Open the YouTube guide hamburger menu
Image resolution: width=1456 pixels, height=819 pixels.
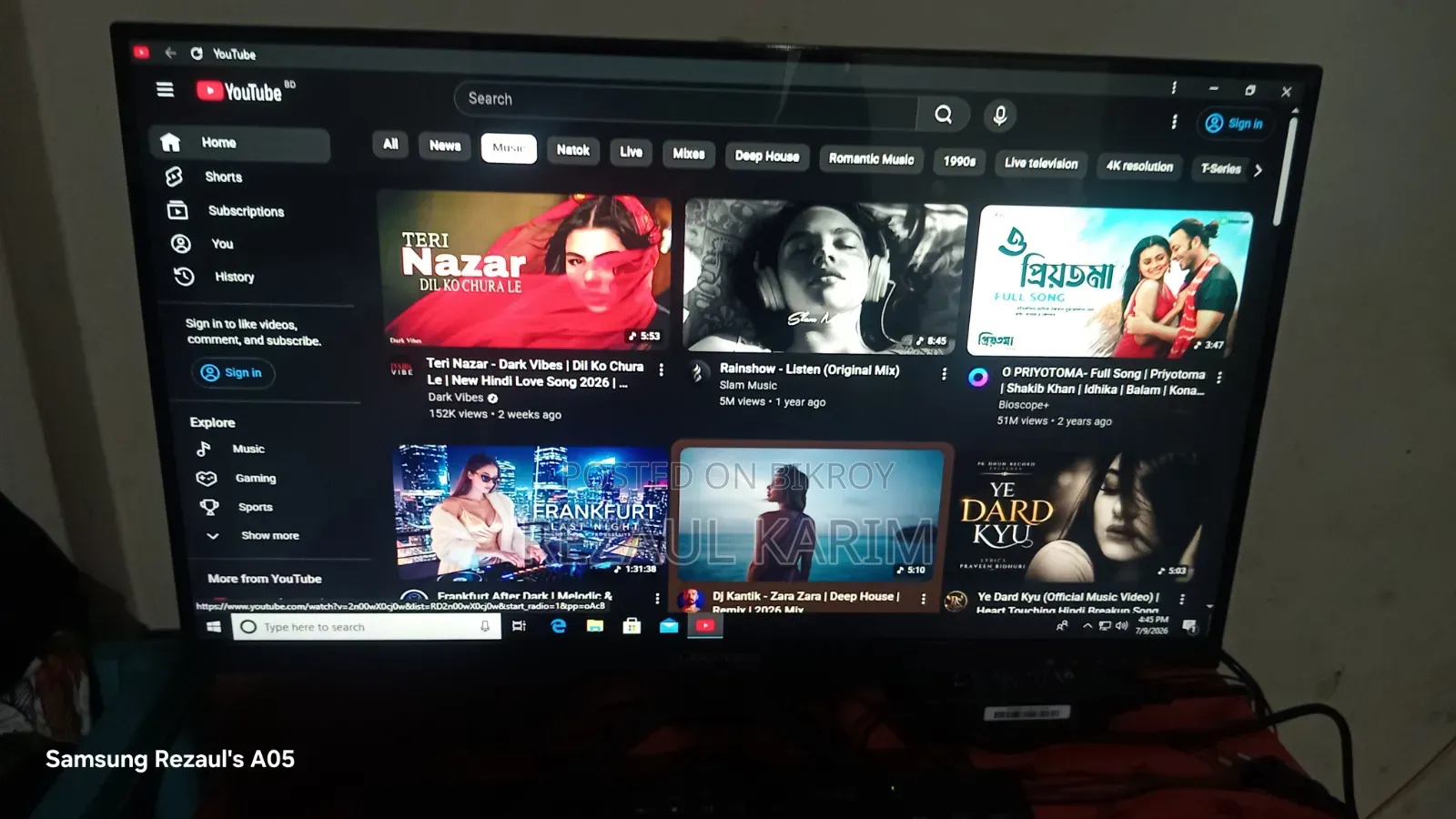[165, 89]
